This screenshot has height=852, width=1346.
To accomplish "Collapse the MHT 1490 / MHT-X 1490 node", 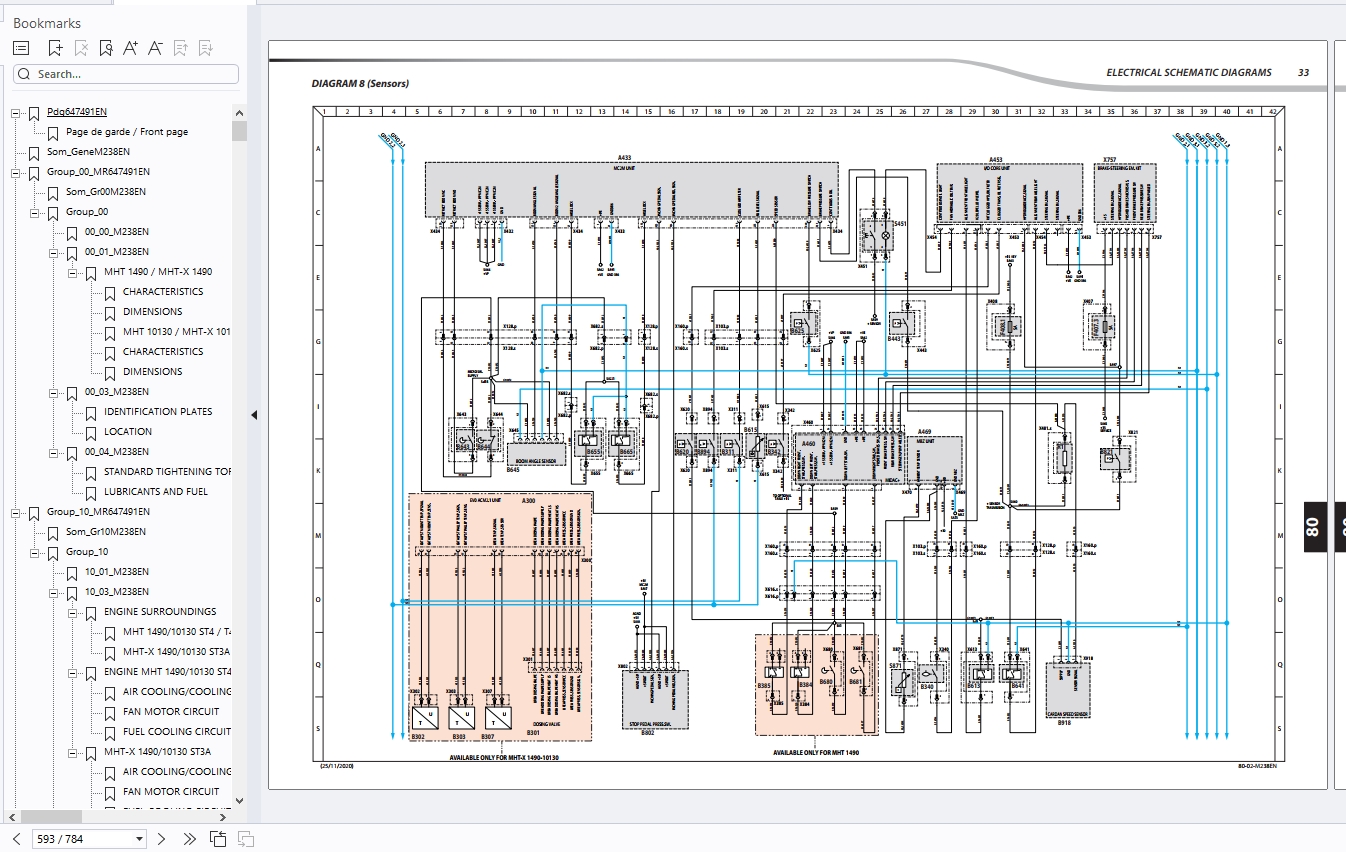I will click(72, 272).
